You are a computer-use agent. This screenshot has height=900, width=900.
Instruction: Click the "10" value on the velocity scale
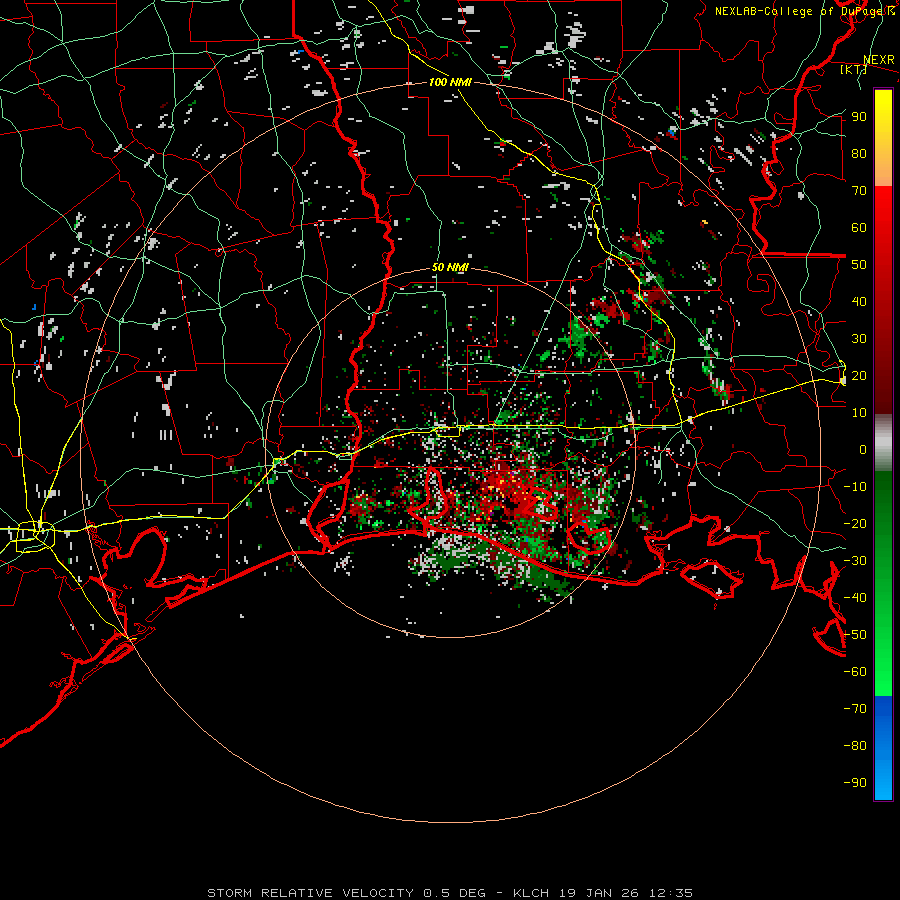point(859,413)
